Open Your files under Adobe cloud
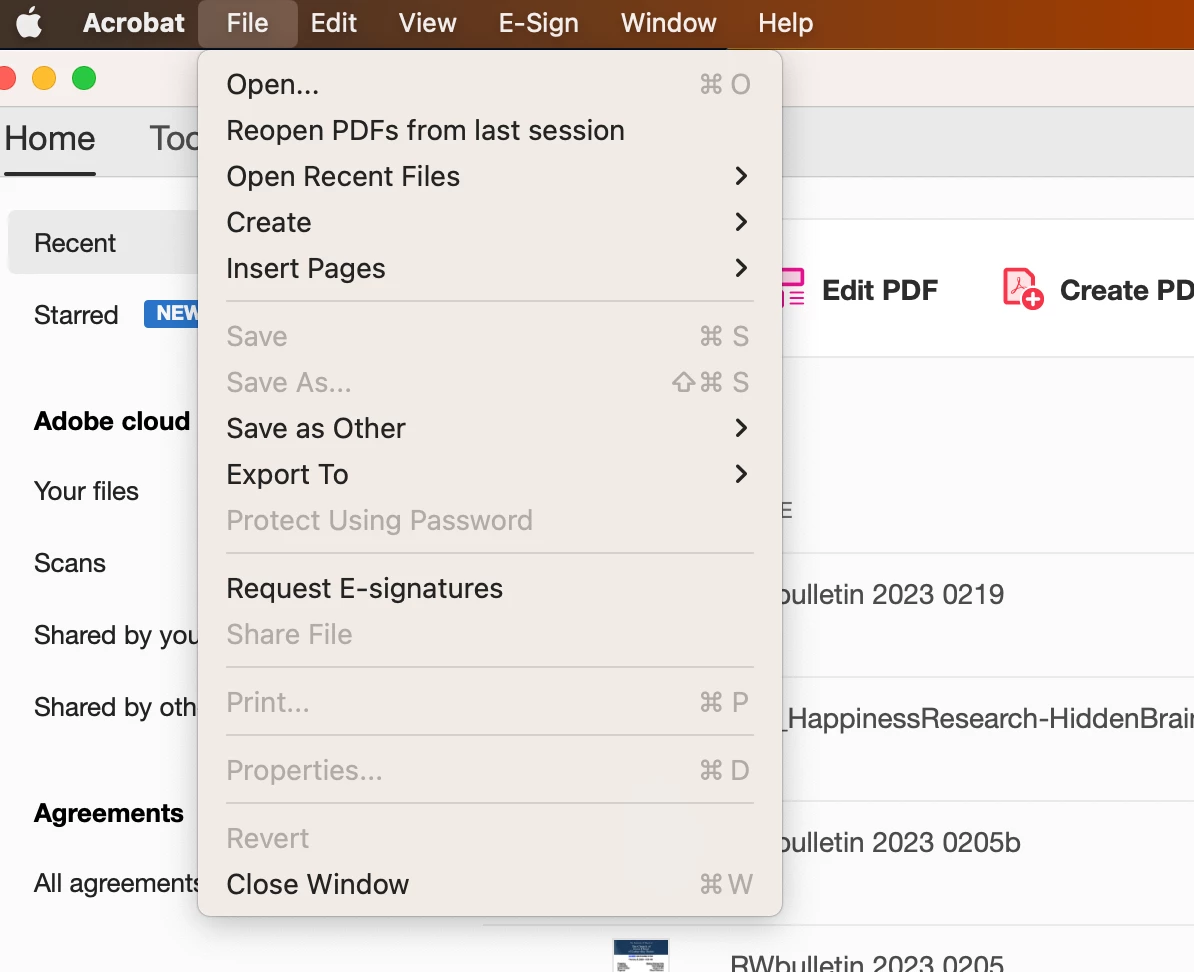The image size is (1194, 972). (x=86, y=491)
